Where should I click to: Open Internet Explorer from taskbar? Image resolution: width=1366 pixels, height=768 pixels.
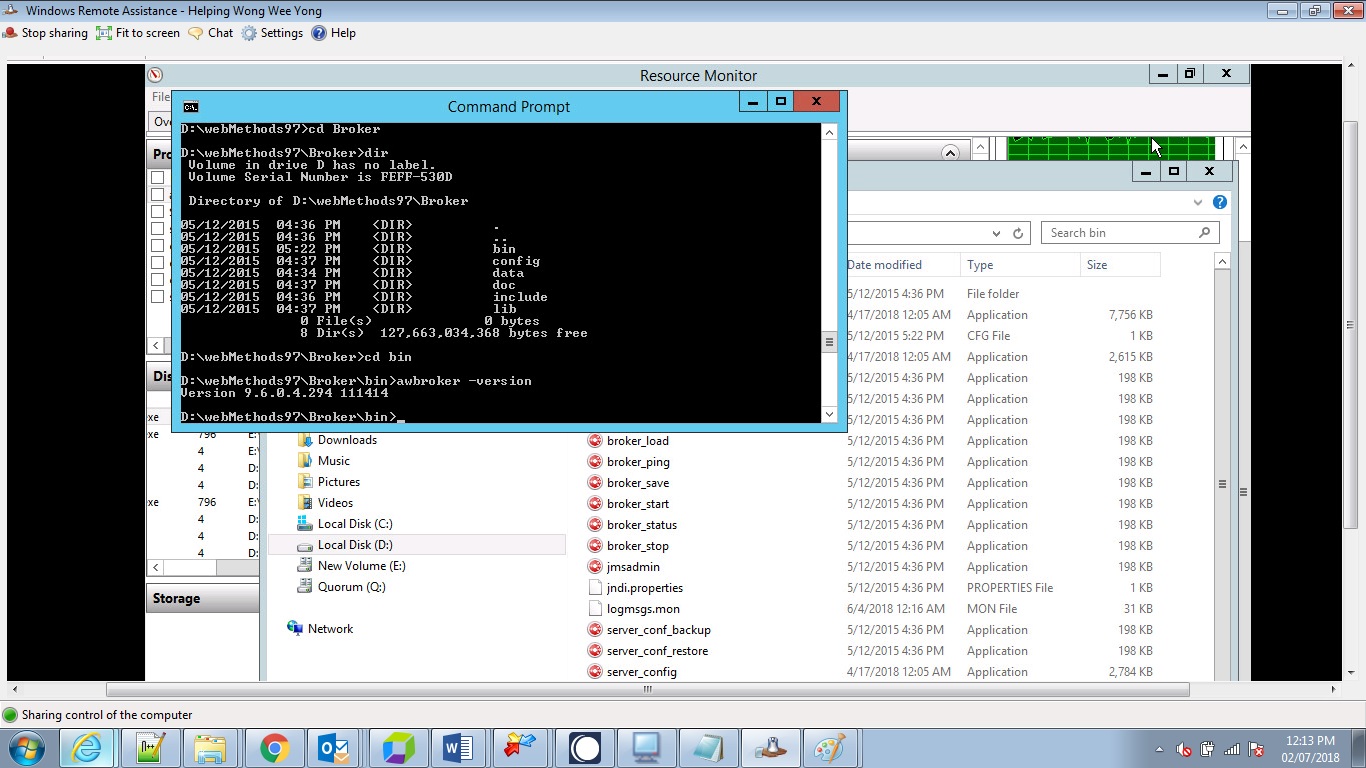[x=86, y=748]
